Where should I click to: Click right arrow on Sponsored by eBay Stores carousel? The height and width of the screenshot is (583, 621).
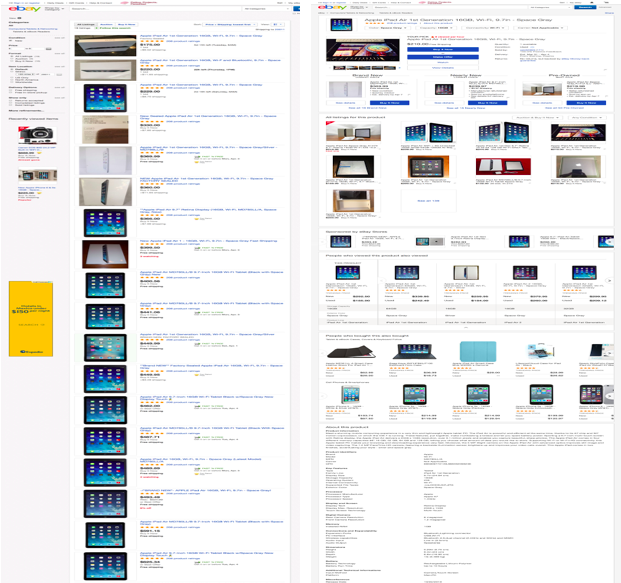tap(610, 242)
